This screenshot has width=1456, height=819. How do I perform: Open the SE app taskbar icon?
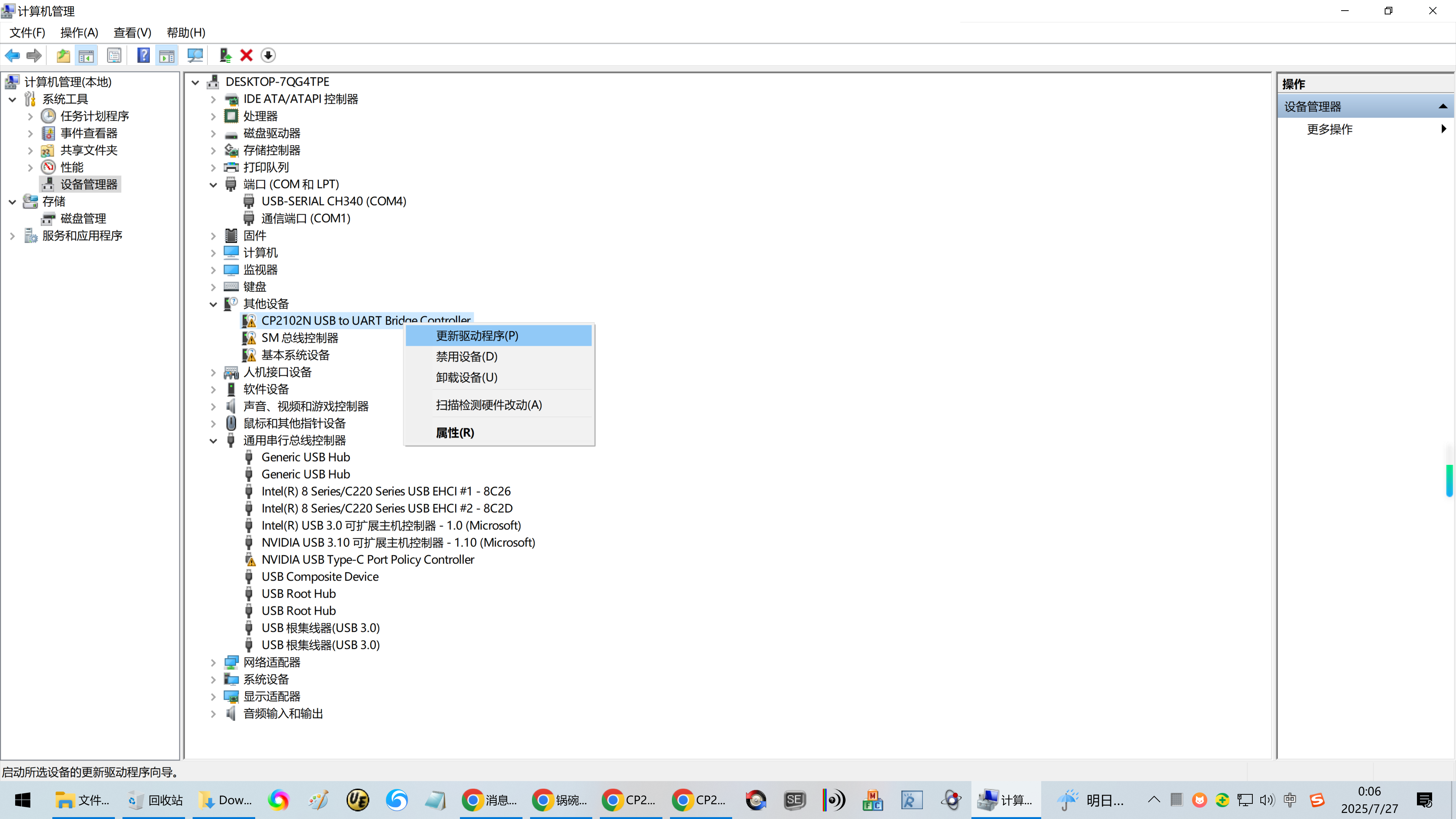point(795,800)
